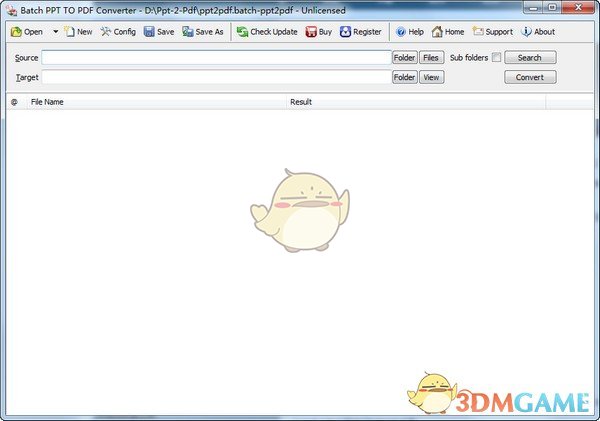600x421 pixels.
Task: Click the Target Folder button
Action: pyautogui.click(x=404, y=77)
